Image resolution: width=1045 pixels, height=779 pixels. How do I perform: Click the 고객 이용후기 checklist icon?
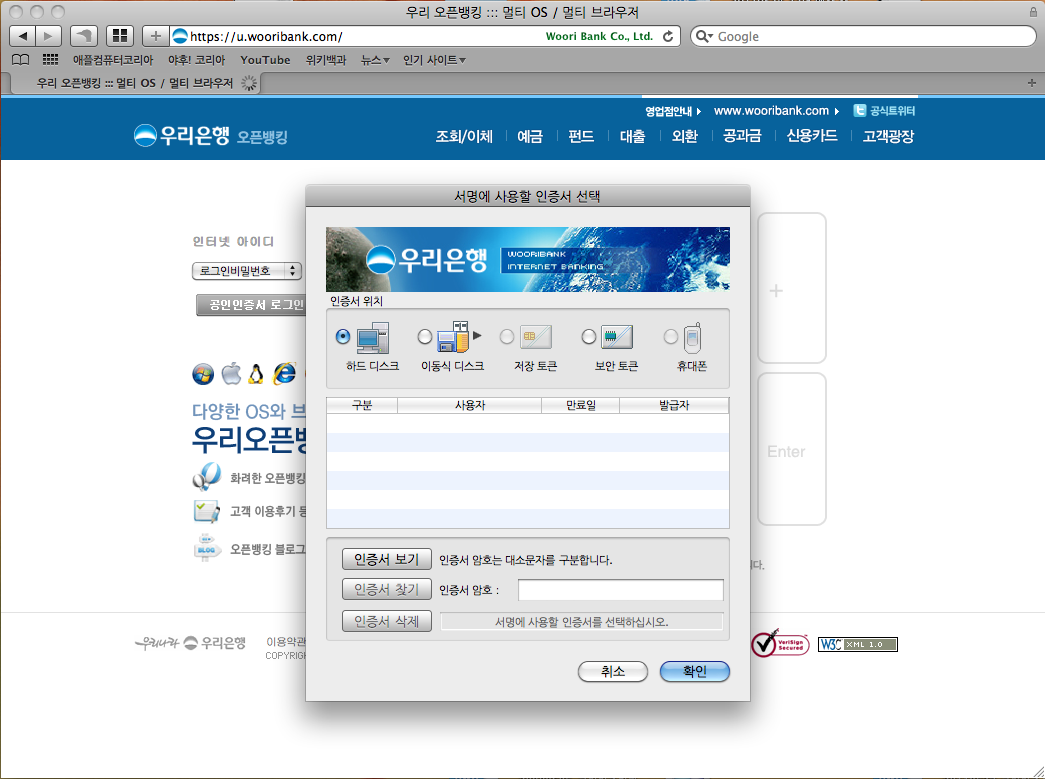[x=206, y=511]
